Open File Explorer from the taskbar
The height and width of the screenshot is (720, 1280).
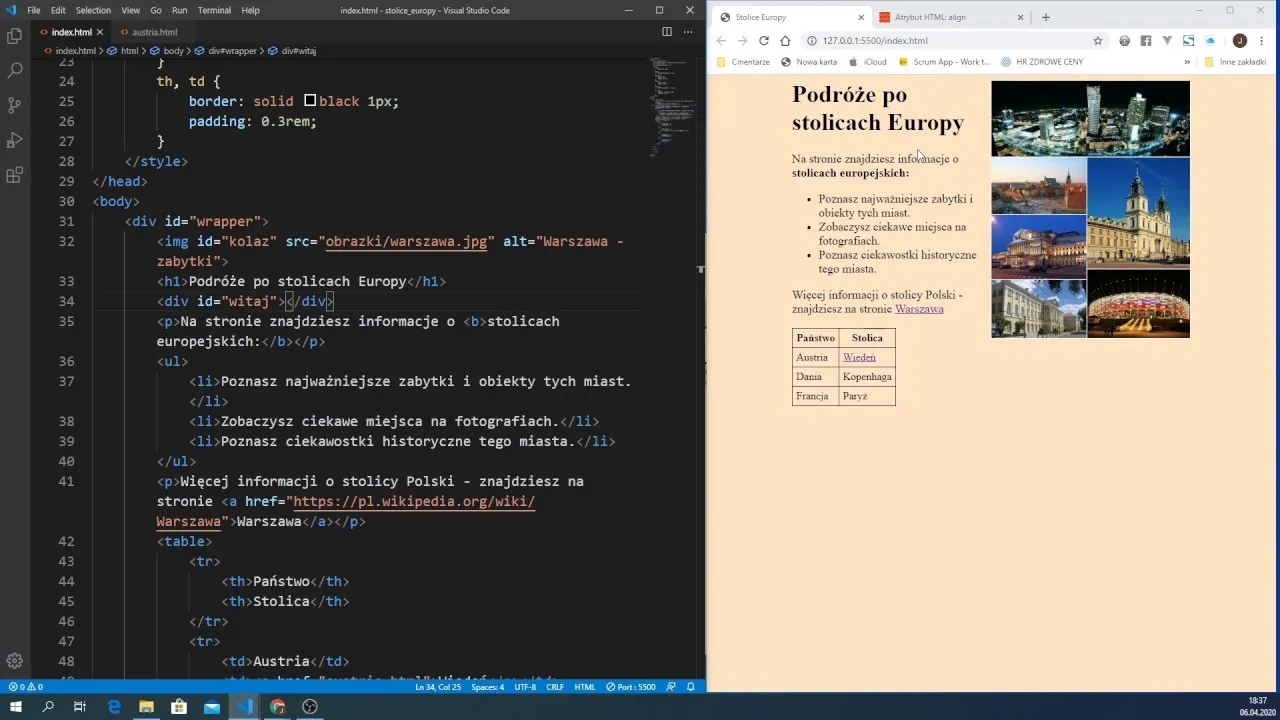point(146,706)
